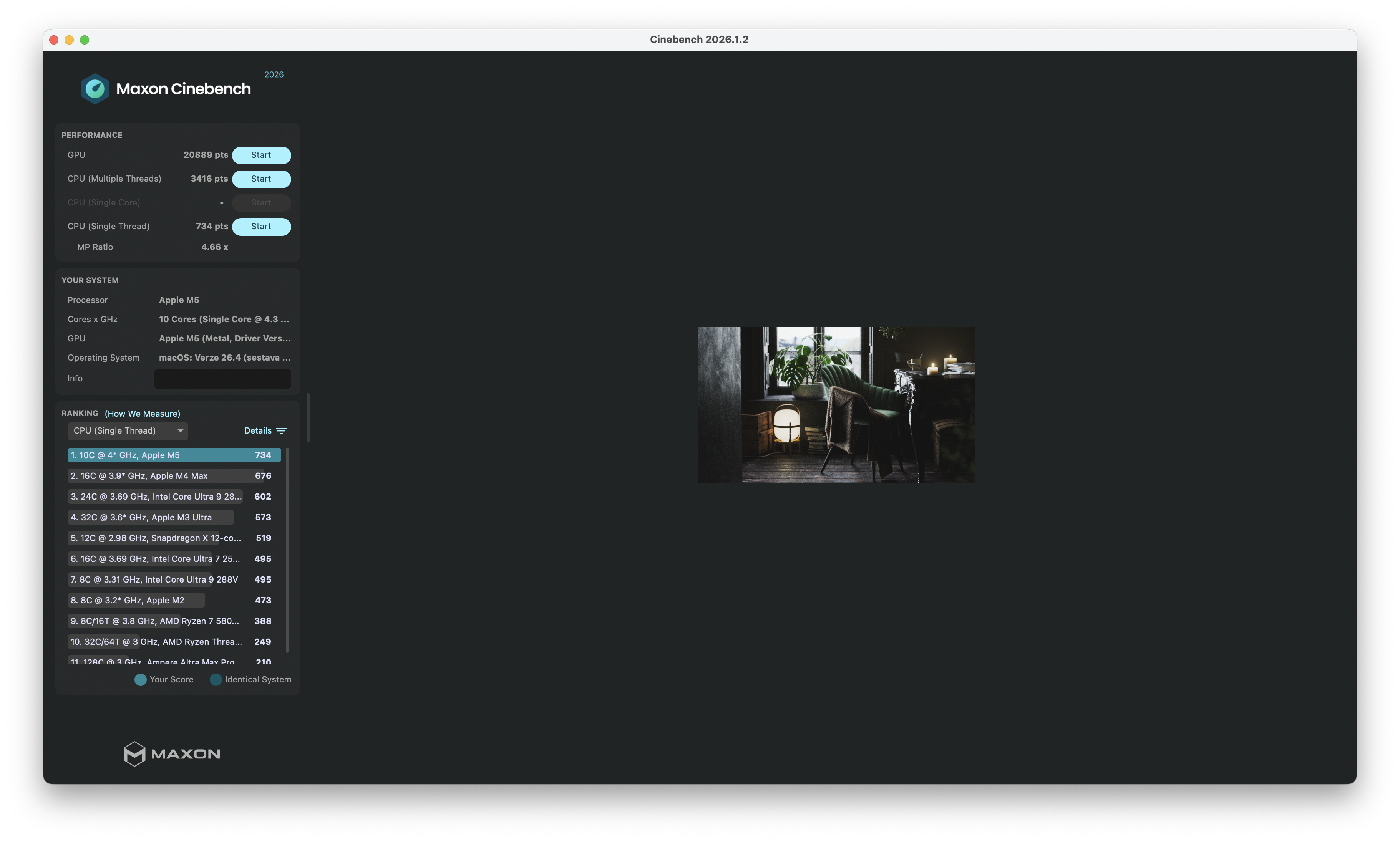
Task: Open the CPU (Single Thread) ranking dropdown
Action: tap(128, 431)
